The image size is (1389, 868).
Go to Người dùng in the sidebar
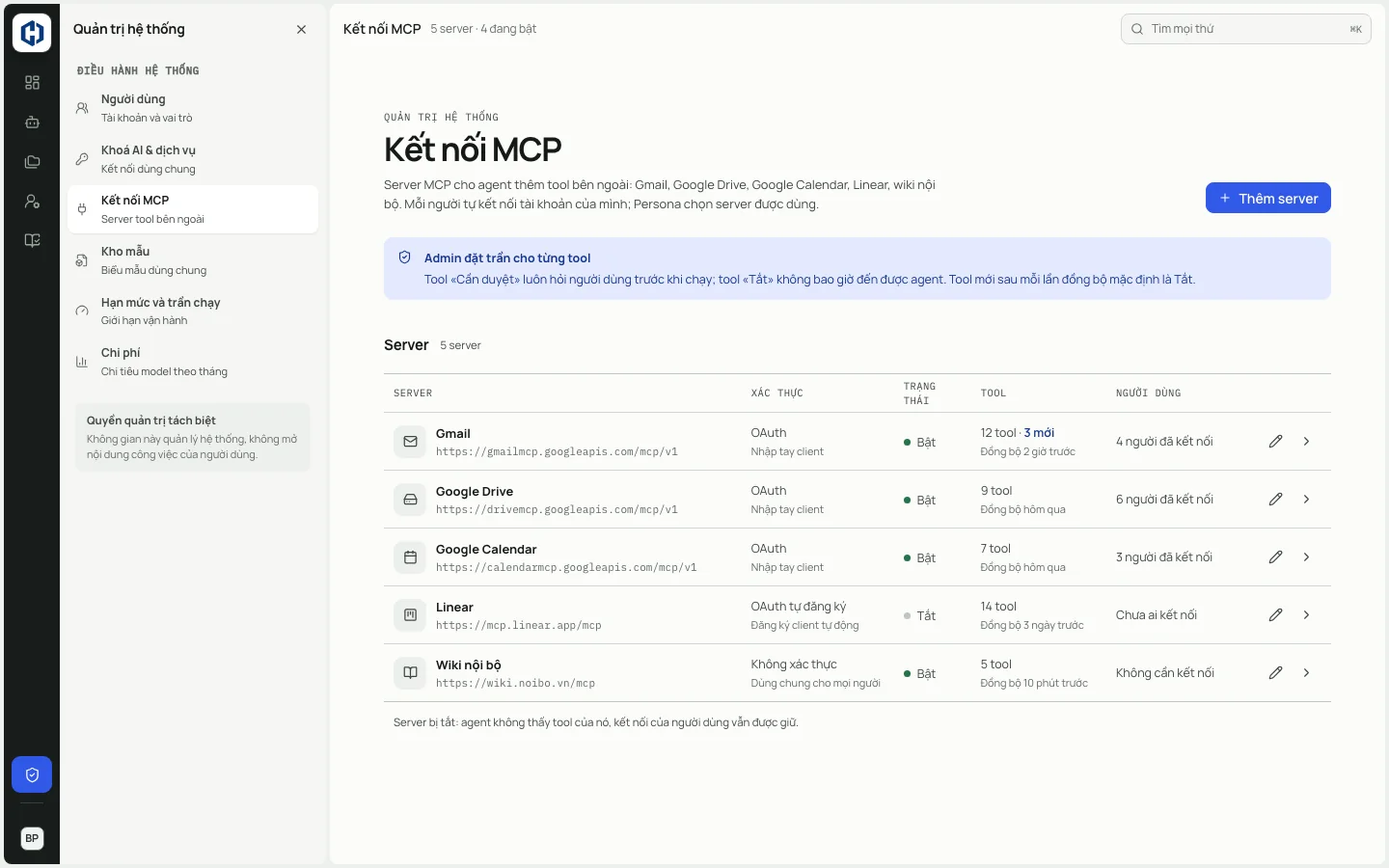point(193,108)
